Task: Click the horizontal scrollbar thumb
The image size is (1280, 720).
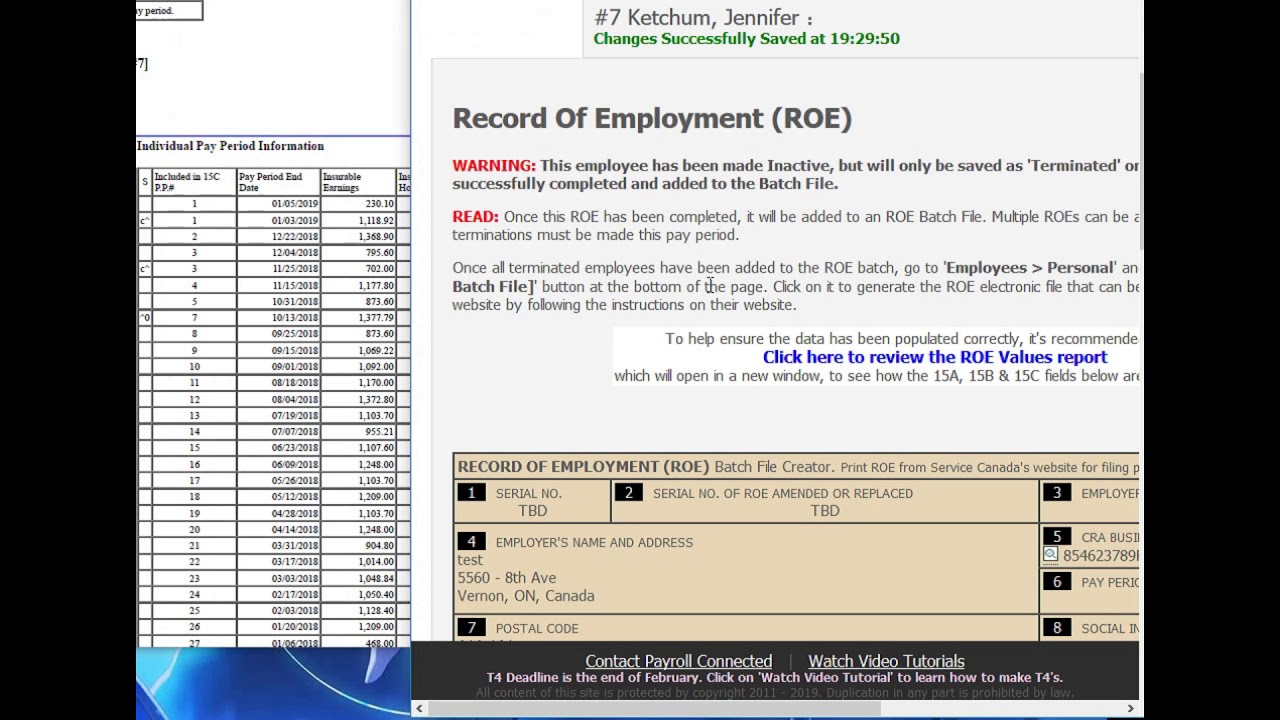Action: click(x=655, y=709)
